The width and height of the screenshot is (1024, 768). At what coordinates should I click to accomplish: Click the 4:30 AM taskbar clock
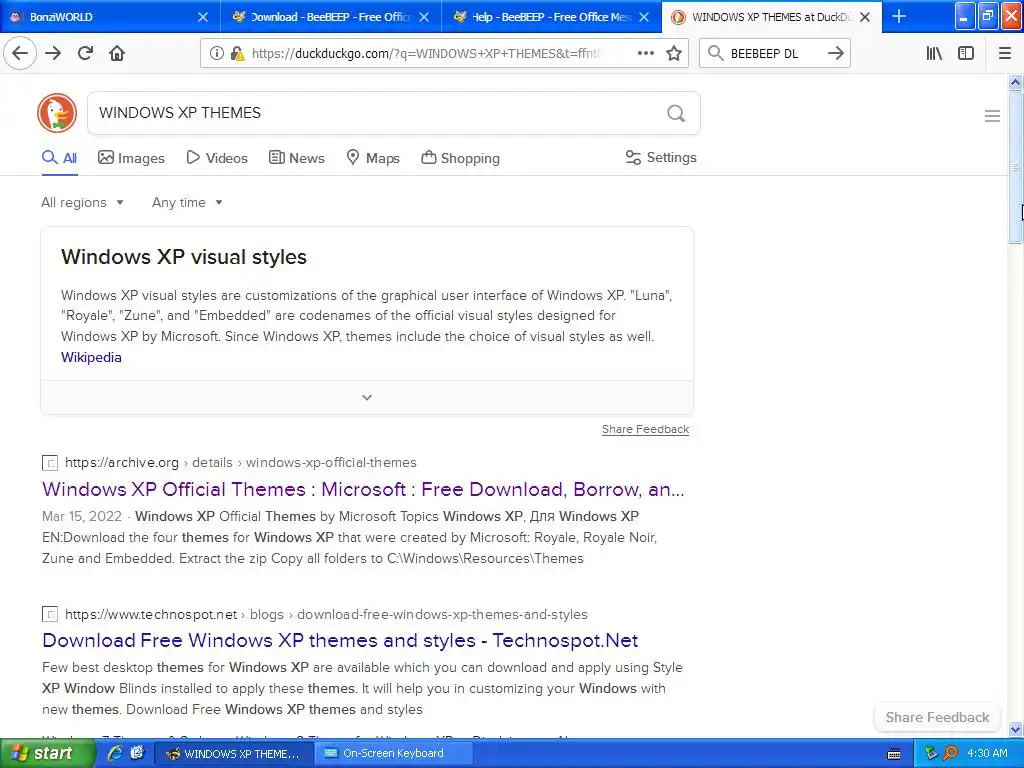(987, 753)
